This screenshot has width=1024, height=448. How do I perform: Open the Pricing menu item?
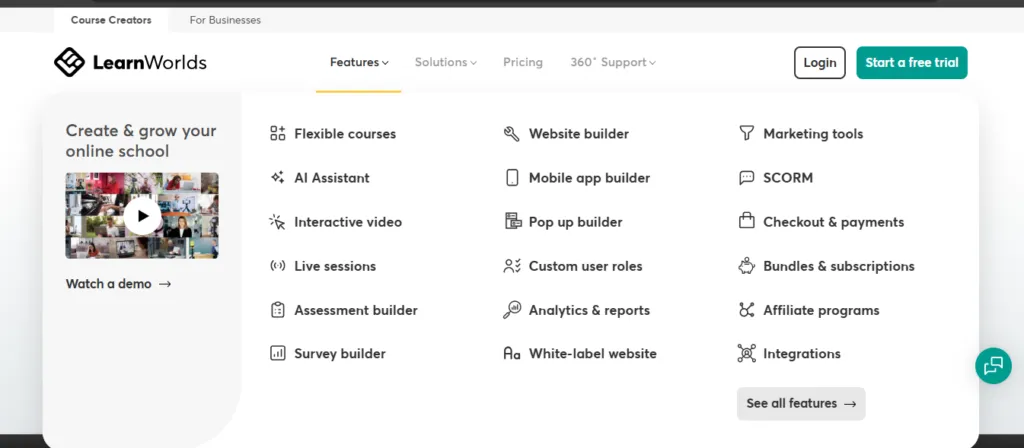coord(523,62)
